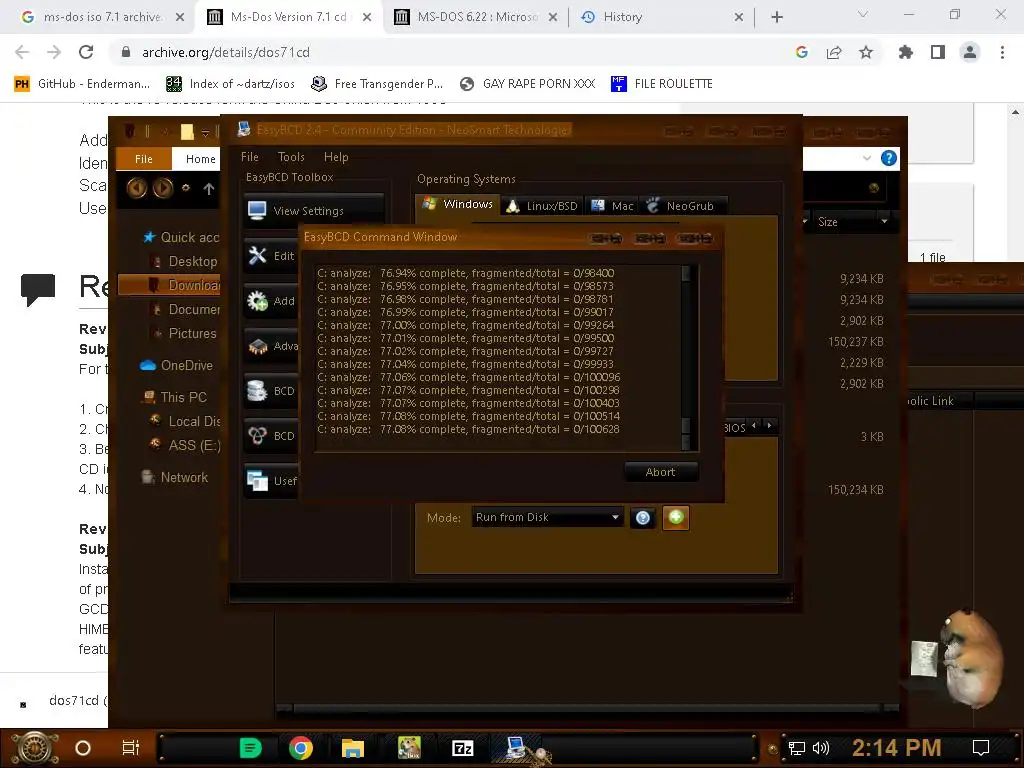Switch to Linux/BSD tab
Viewport: 1024px width, 768px height.
543,206
